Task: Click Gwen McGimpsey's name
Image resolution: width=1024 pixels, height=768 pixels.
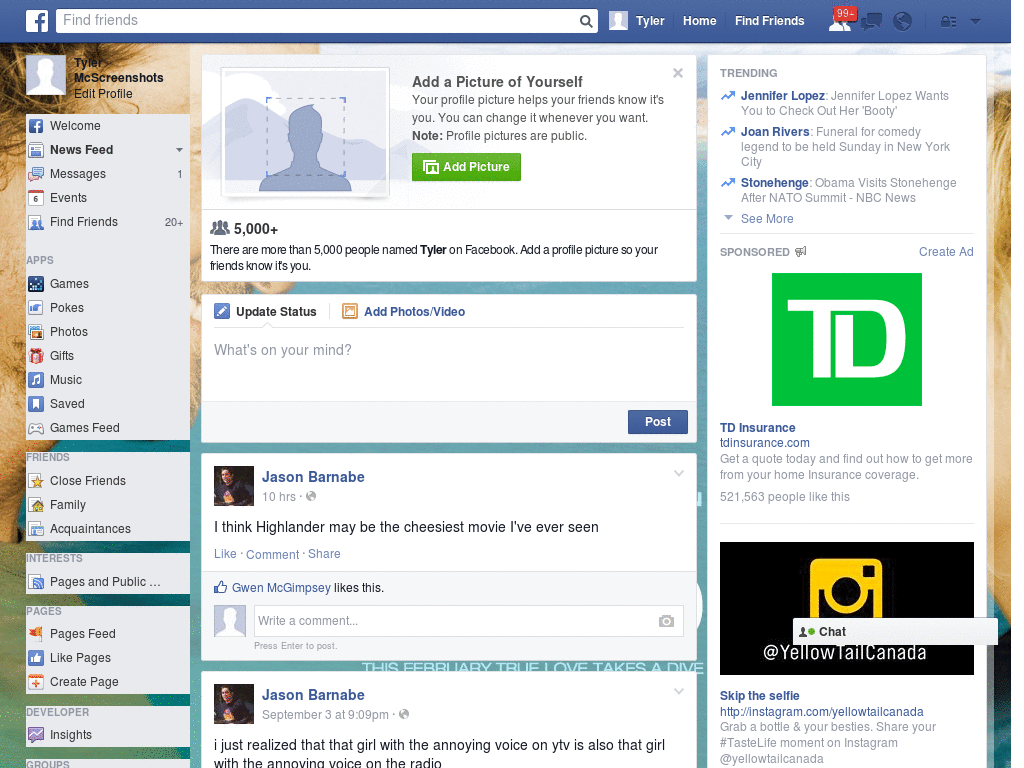Action: pos(281,588)
